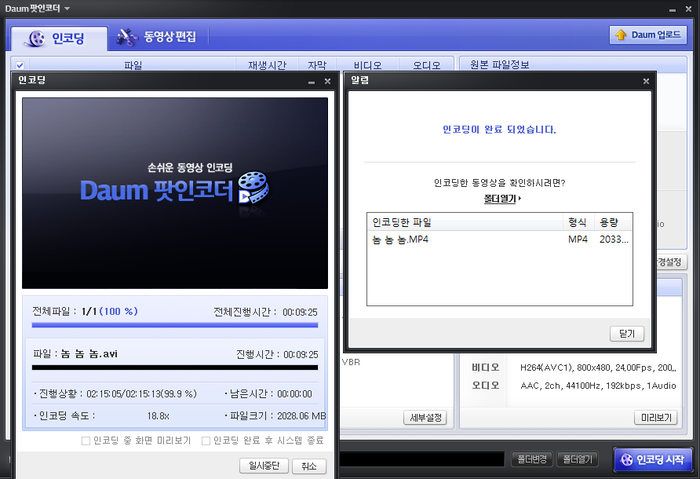The image size is (700, 479).
Task: Click the H264(AVC1) video info text
Action: click(598, 368)
